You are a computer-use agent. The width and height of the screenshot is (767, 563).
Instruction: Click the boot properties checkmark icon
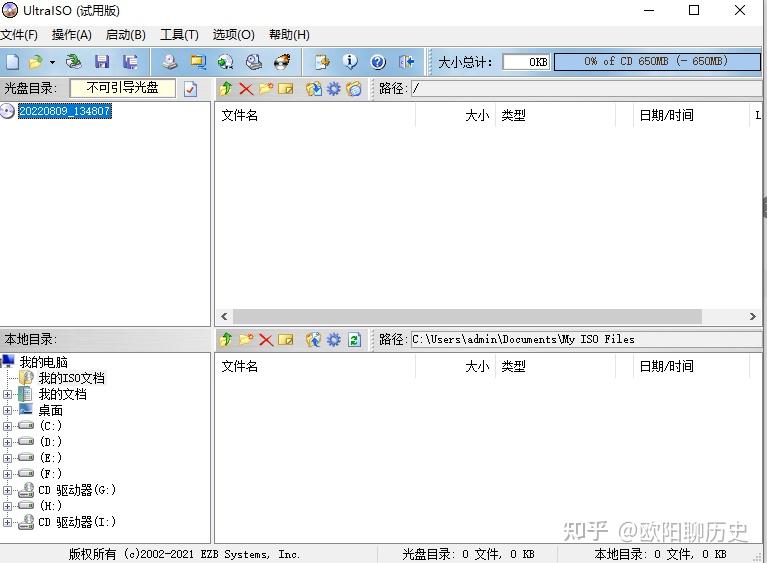point(191,89)
